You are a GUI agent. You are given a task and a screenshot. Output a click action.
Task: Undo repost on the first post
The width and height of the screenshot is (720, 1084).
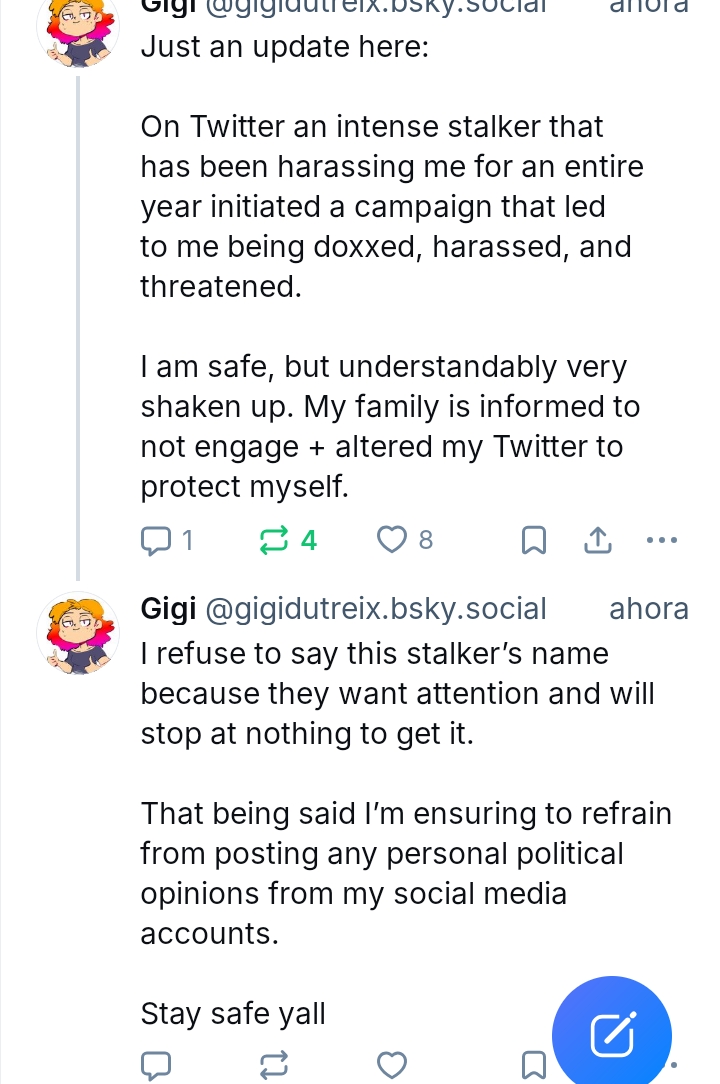[271, 541]
